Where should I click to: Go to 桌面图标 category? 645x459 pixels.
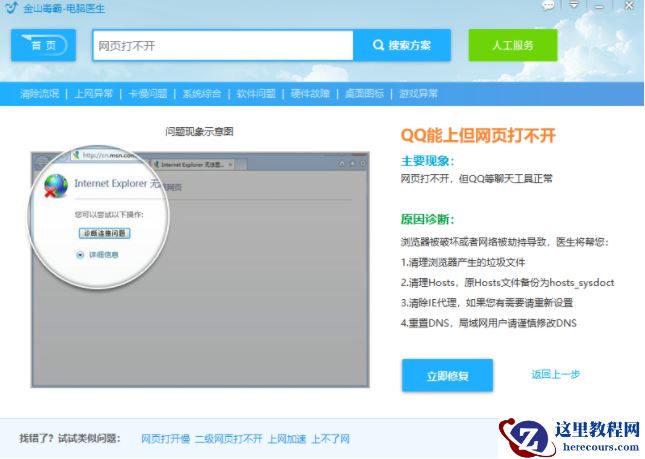tap(364, 94)
